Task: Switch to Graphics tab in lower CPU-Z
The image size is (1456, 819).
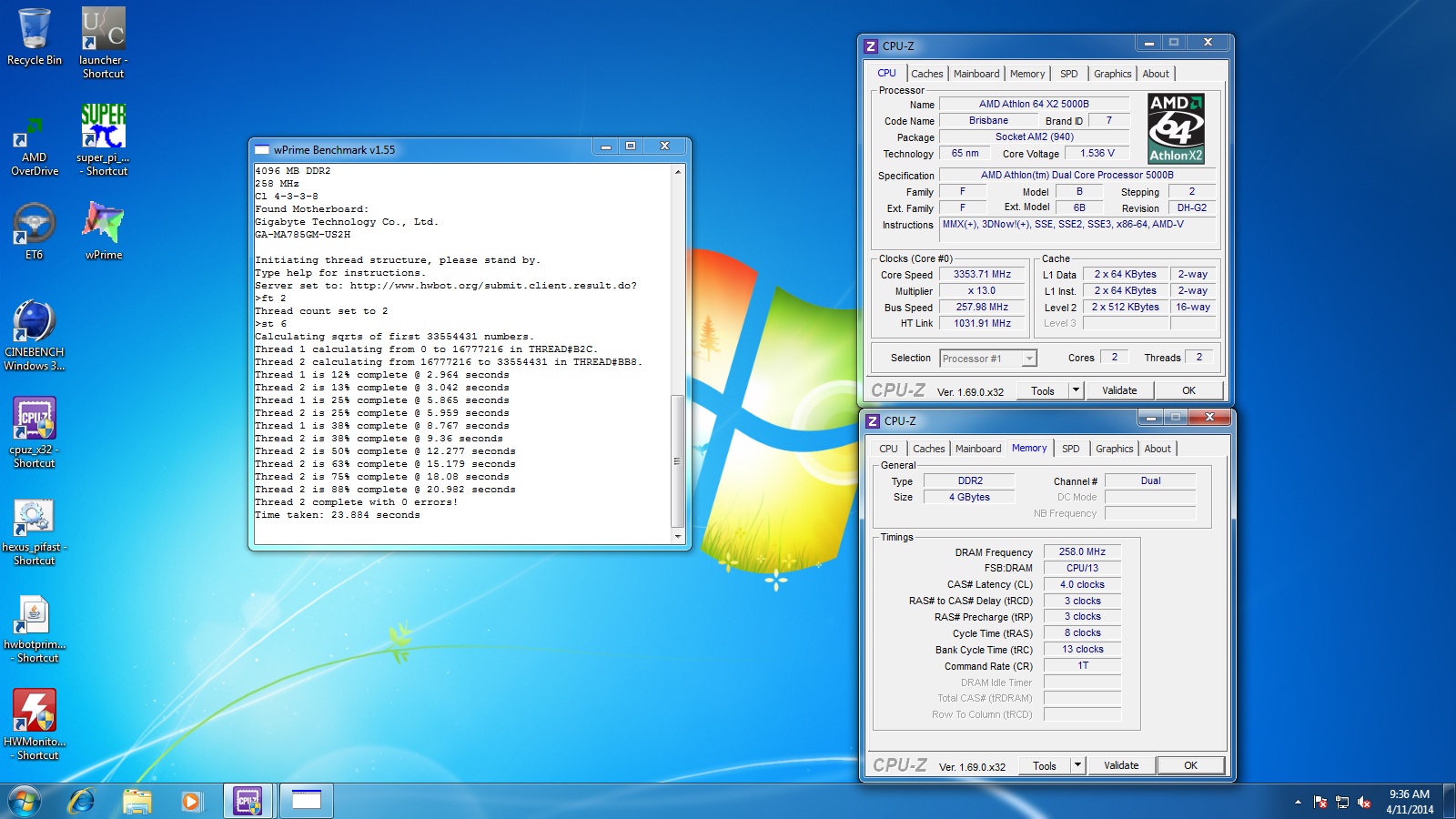Action: [x=1115, y=449]
